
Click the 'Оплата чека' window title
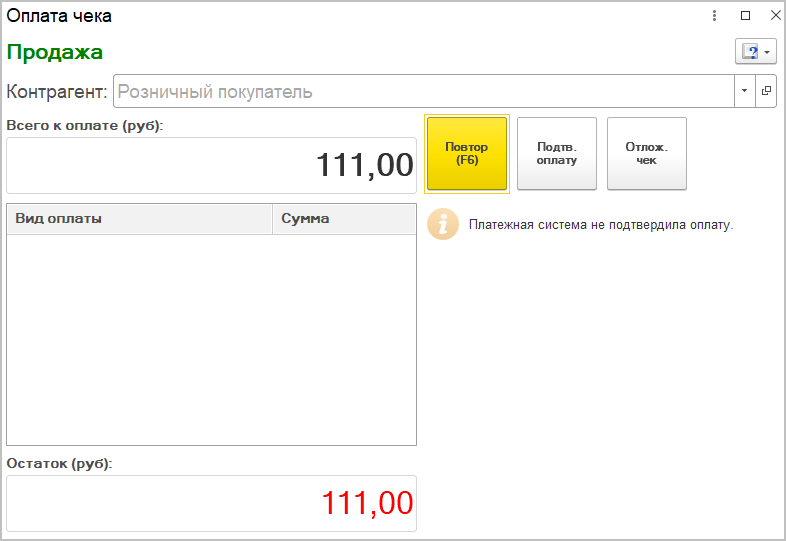[59, 16]
